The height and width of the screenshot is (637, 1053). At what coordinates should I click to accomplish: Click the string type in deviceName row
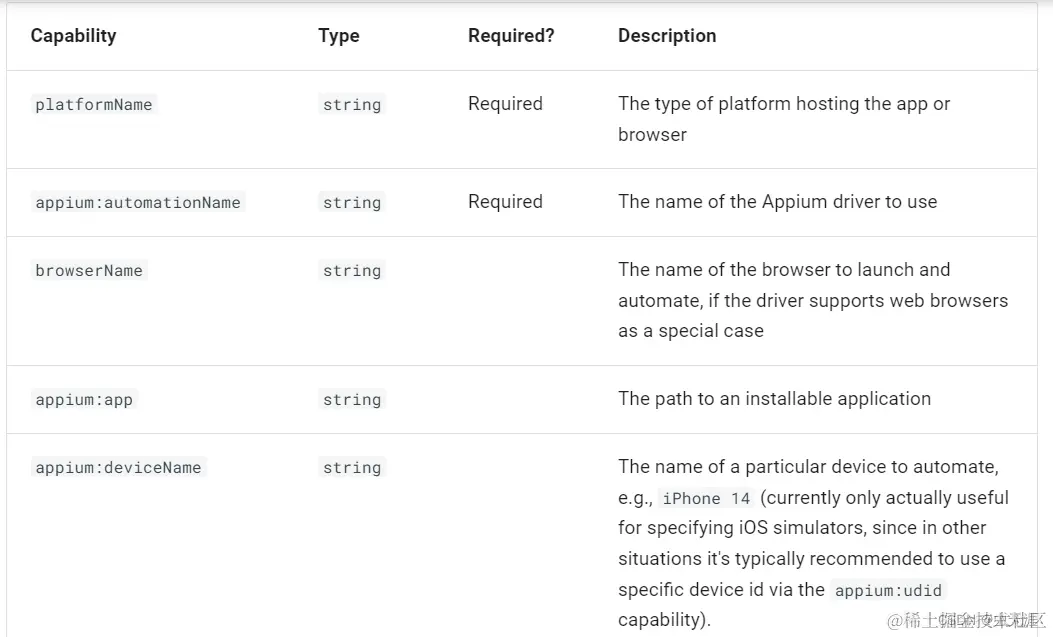[x=352, y=468]
